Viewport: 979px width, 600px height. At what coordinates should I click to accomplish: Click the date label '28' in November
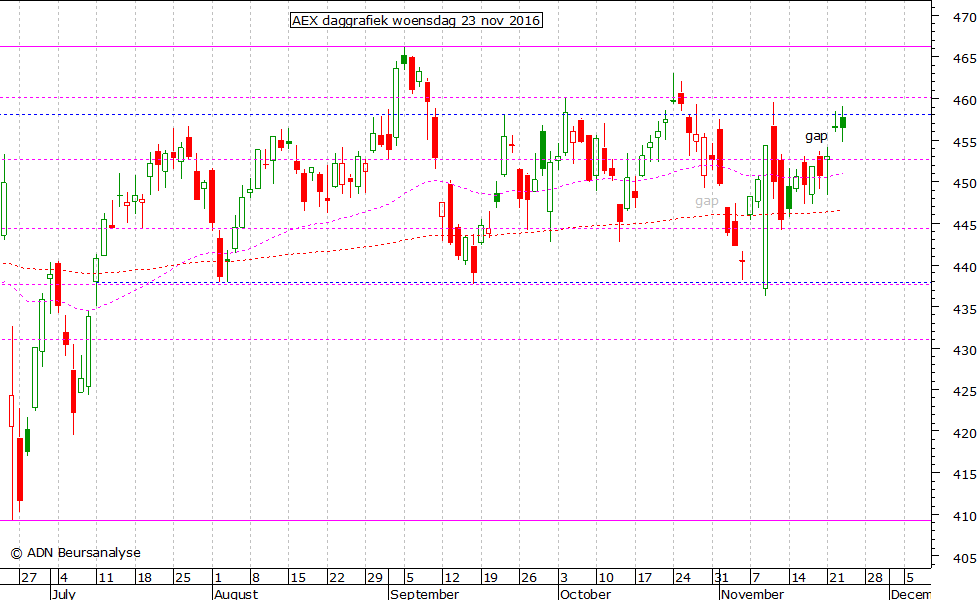coord(875,578)
